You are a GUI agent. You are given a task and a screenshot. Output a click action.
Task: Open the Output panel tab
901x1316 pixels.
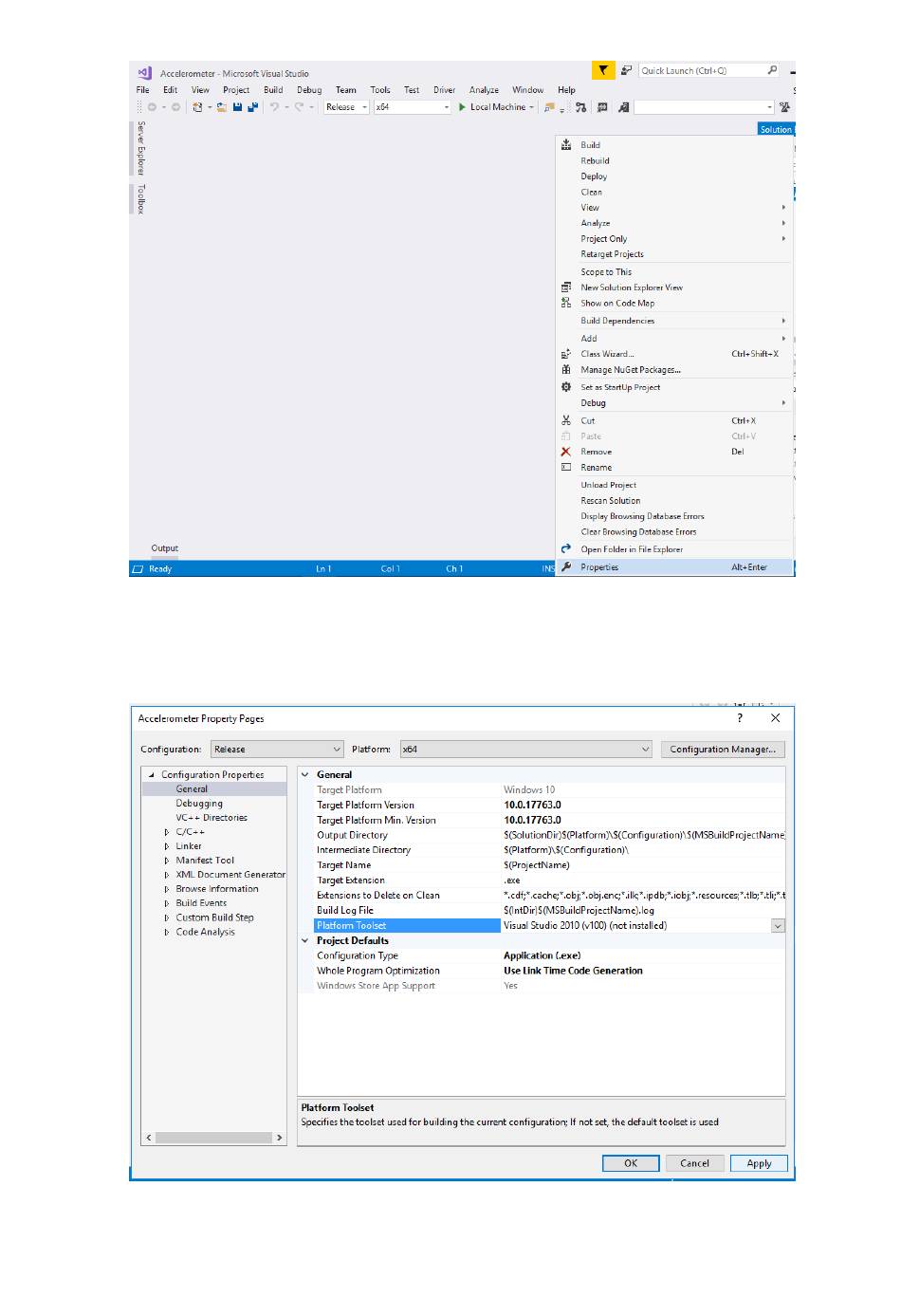tap(165, 548)
